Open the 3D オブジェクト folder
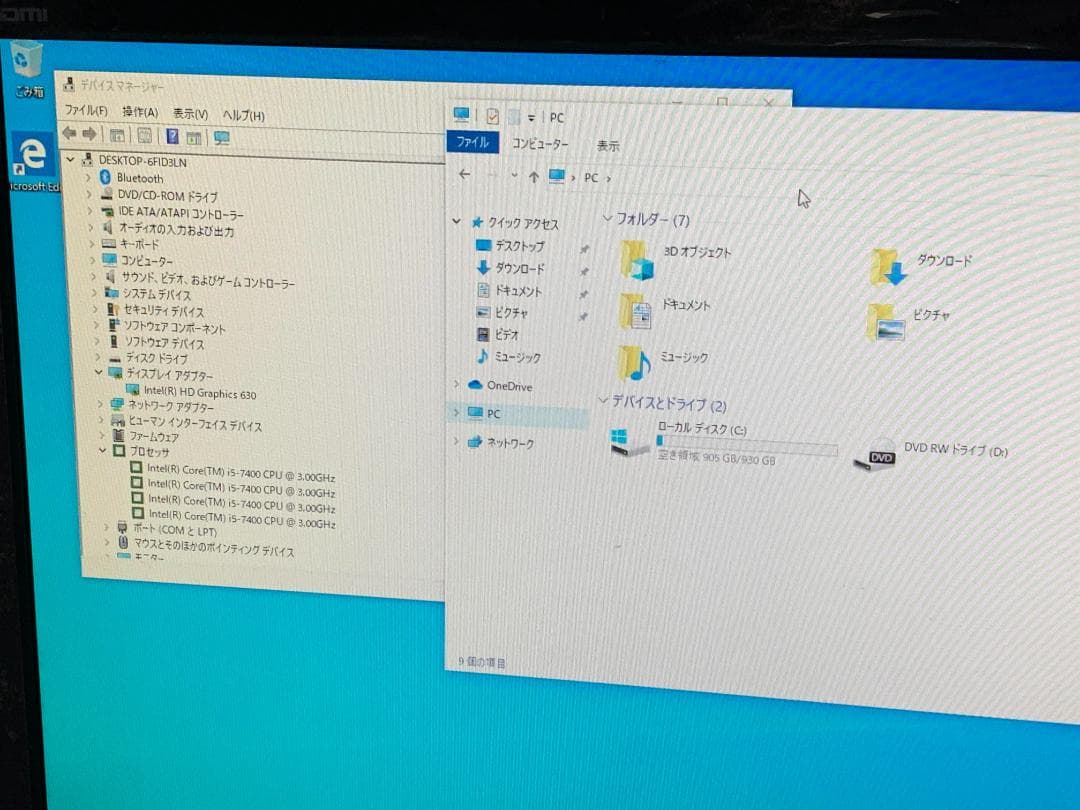 pyautogui.click(x=636, y=259)
